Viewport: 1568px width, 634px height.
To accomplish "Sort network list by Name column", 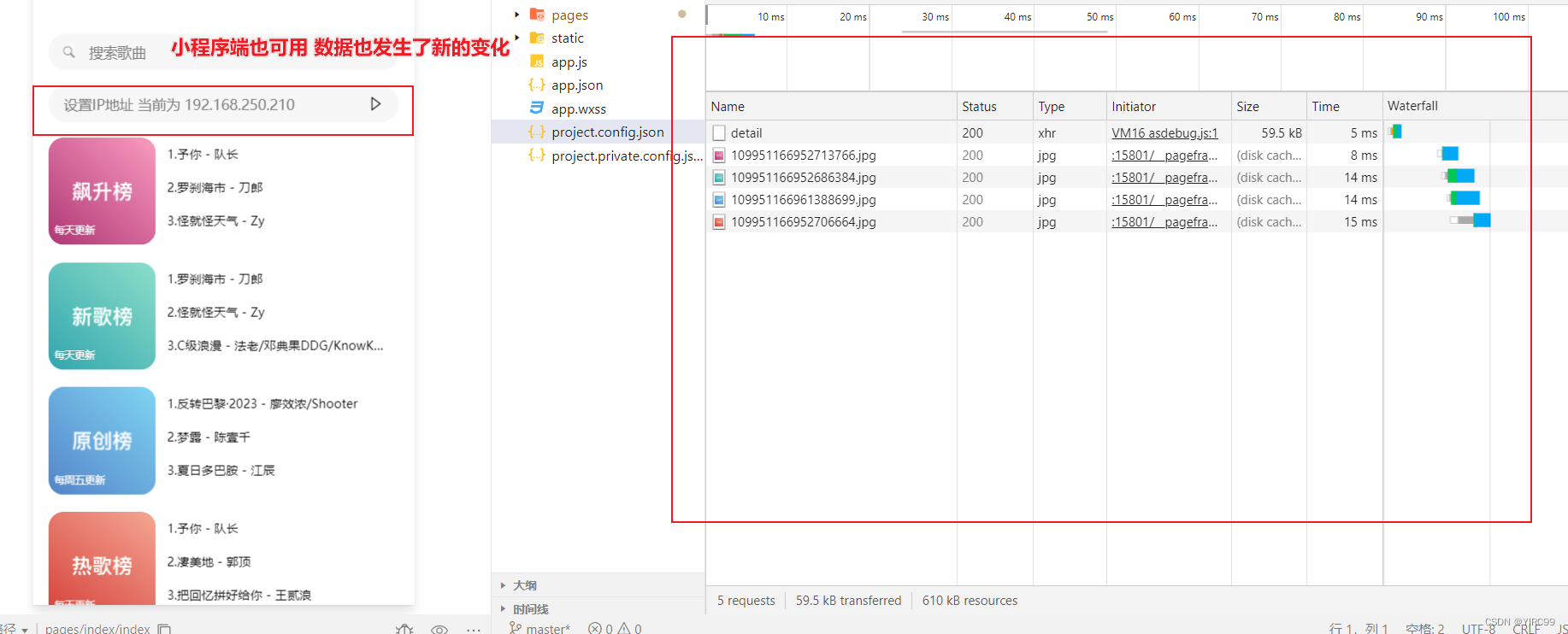I will tap(831, 106).
